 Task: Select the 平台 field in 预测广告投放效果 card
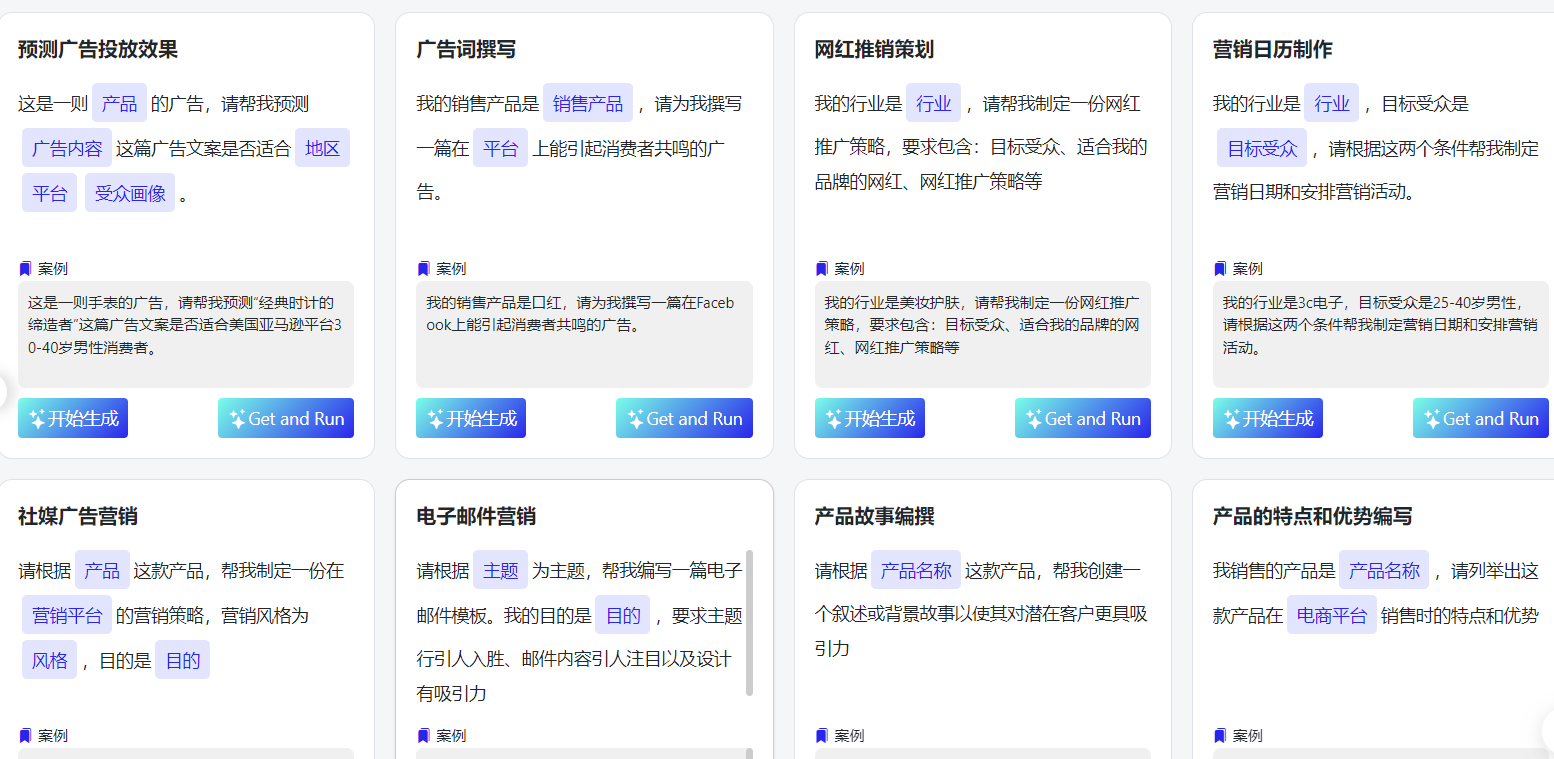point(49,193)
